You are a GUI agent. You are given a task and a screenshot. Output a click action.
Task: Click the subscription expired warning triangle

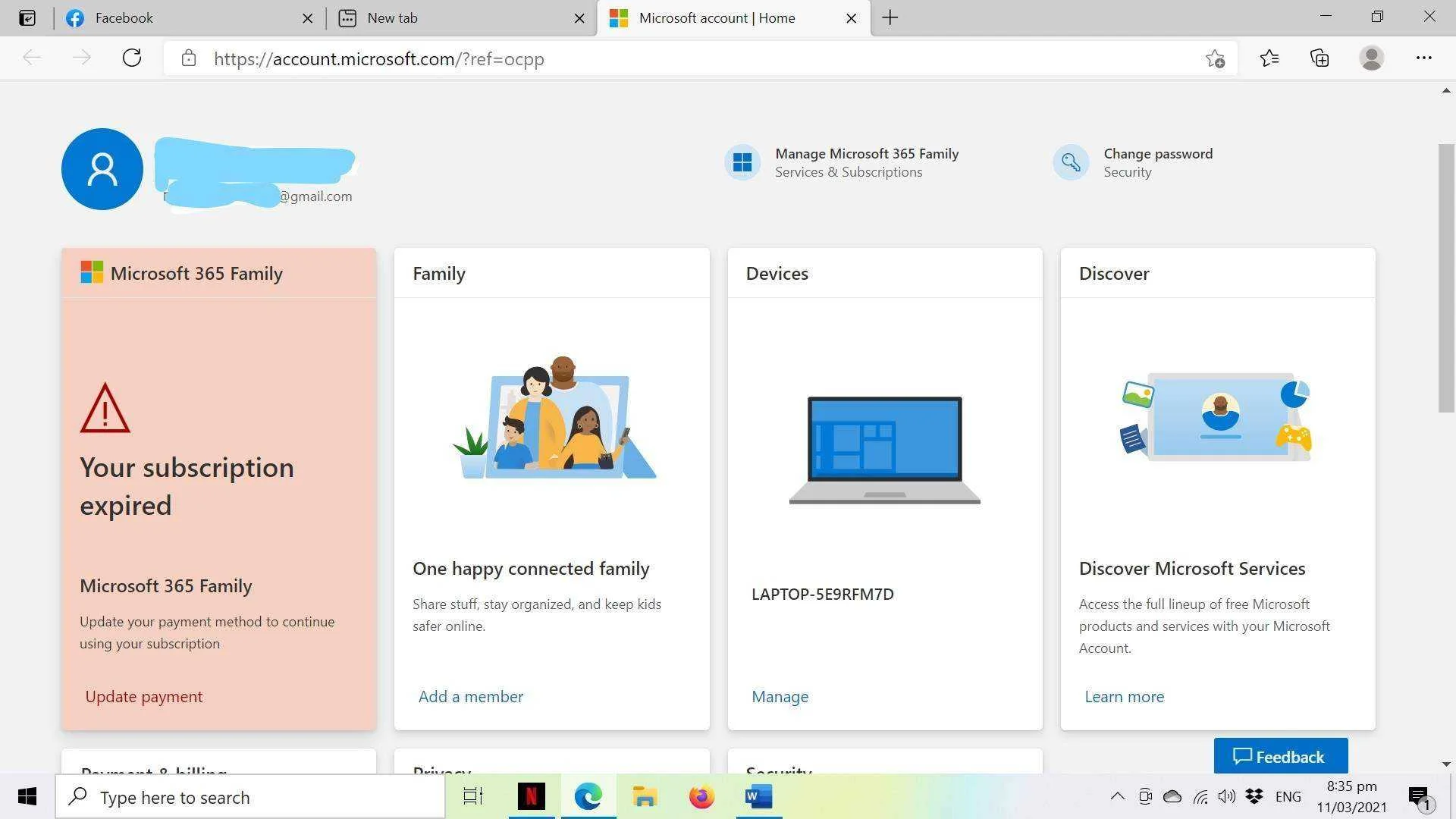point(105,408)
